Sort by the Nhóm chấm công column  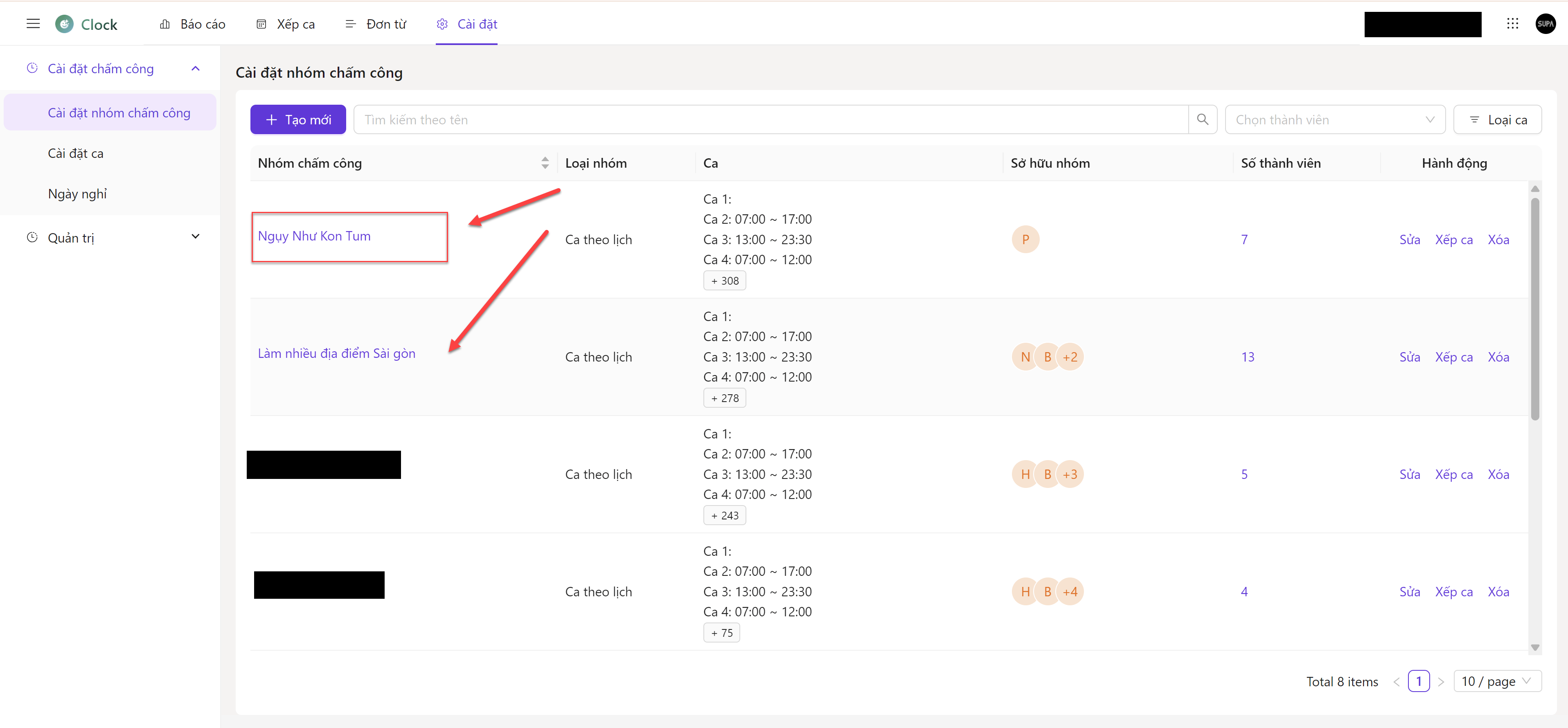[x=545, y=163]
